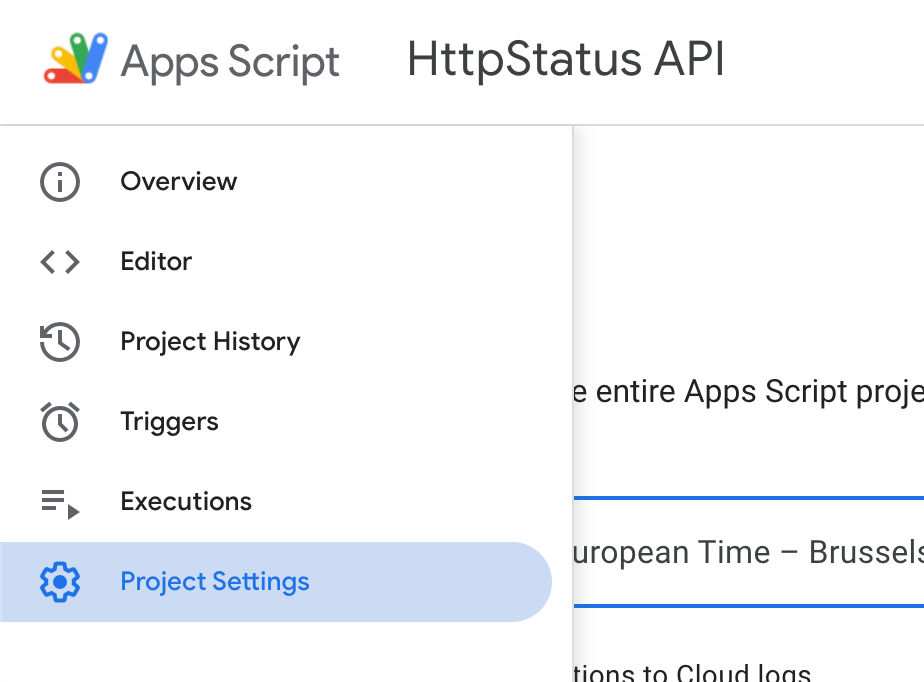The width and height of the screenshot is (924, 682).
Task: Click the Project Settings gear icon
Action: (x=60, y=582)
